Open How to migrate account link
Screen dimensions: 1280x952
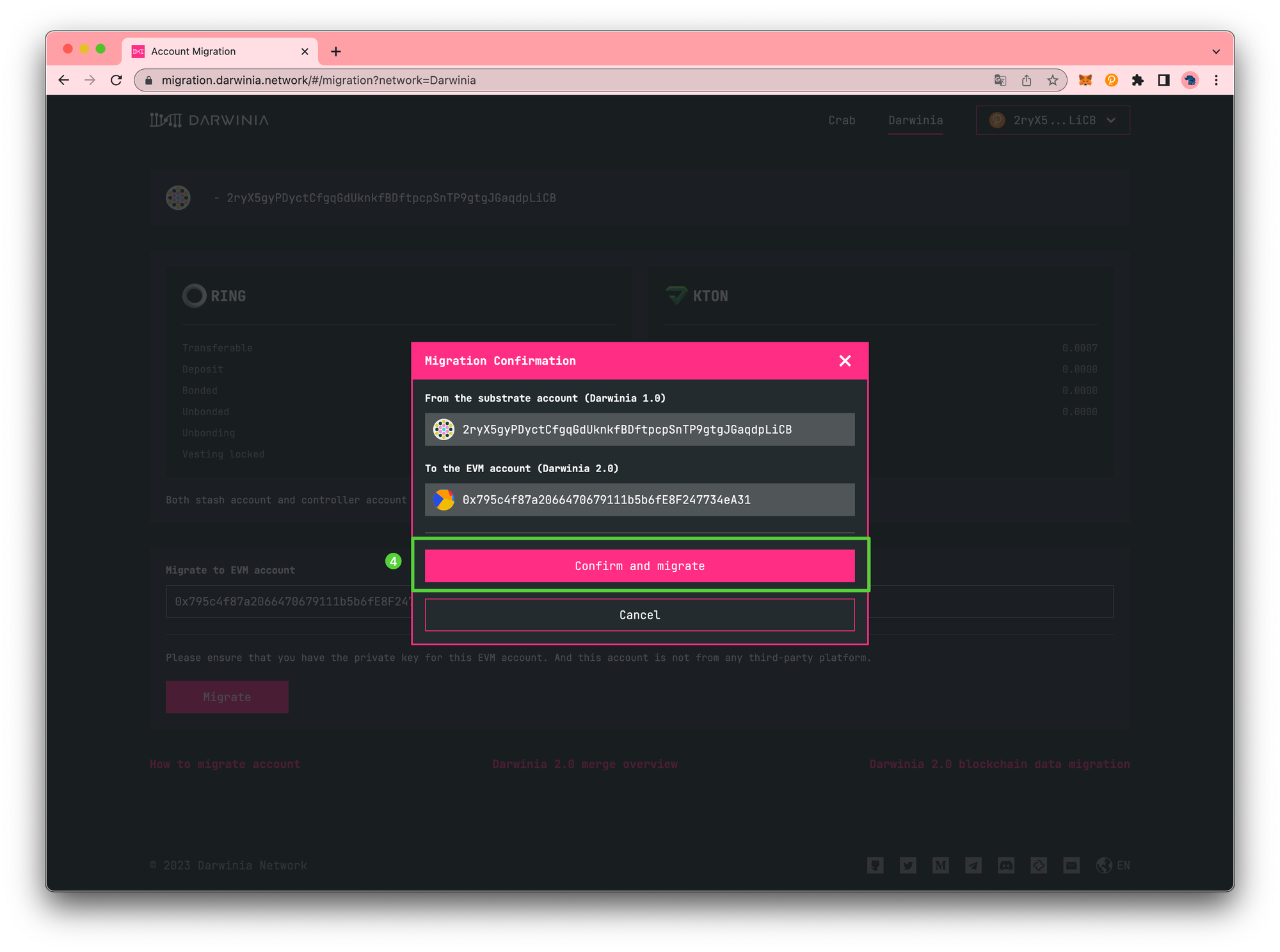(225, 764)
